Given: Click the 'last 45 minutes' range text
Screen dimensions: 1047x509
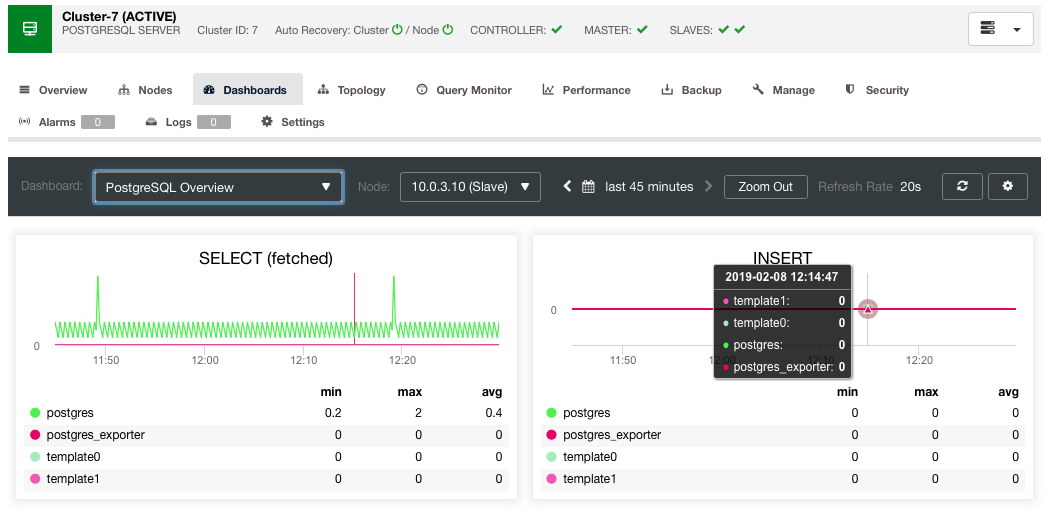Looking at the screenshot, I should (649, 187).
